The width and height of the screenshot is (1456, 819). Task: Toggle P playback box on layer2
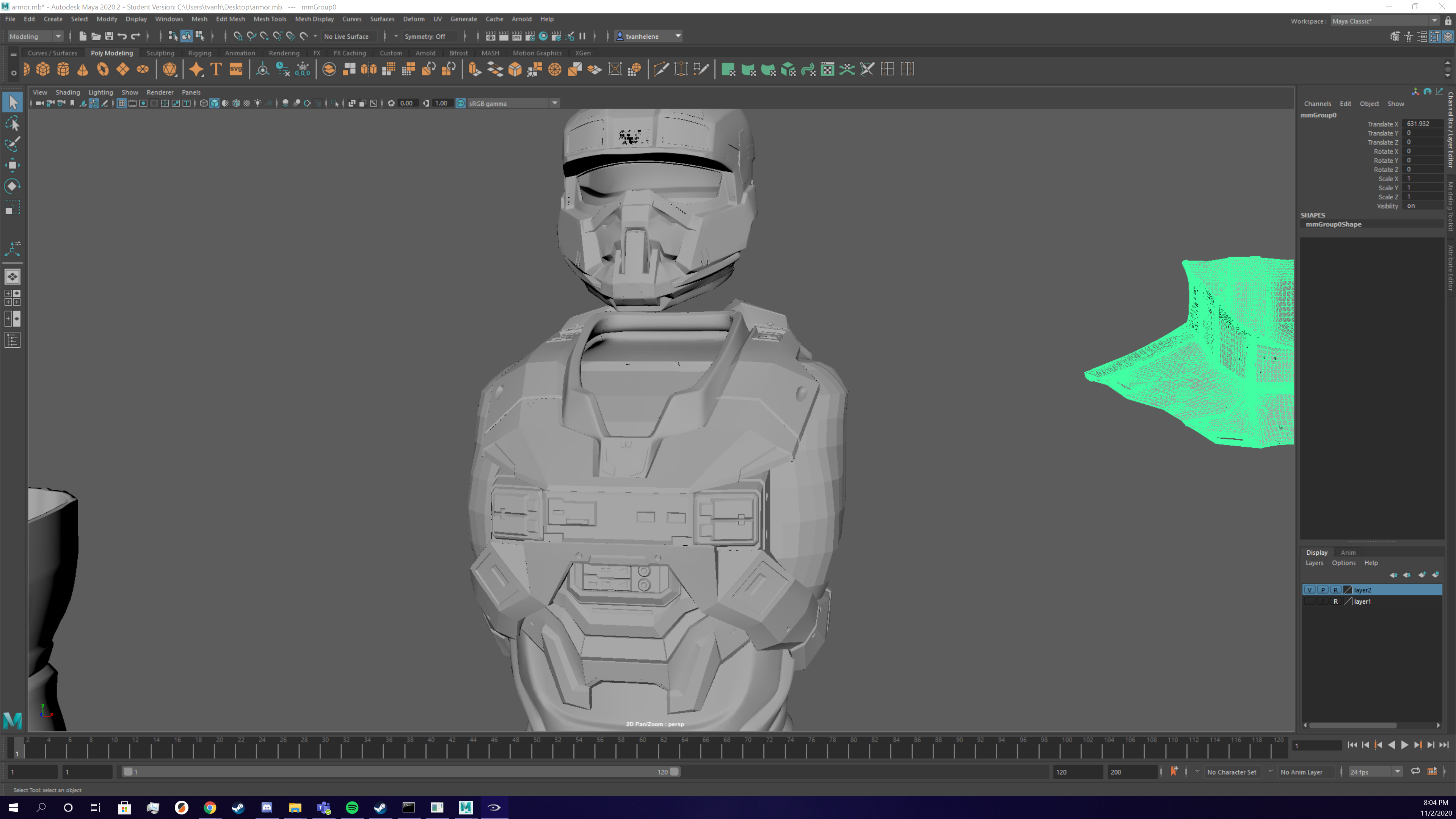pyautogui.click(x=1323, y=590)
